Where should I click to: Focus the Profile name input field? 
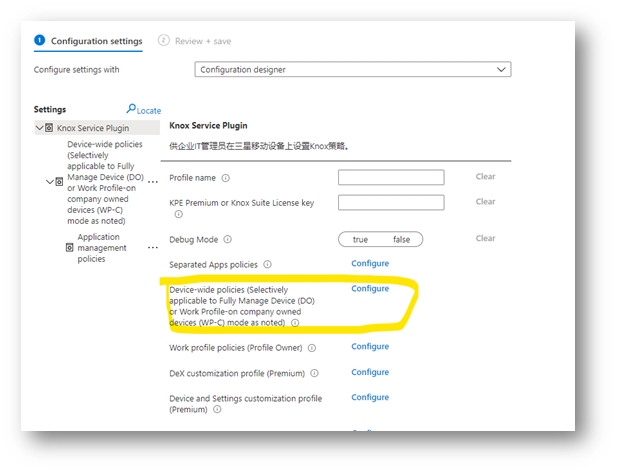(x=391, y=177)
